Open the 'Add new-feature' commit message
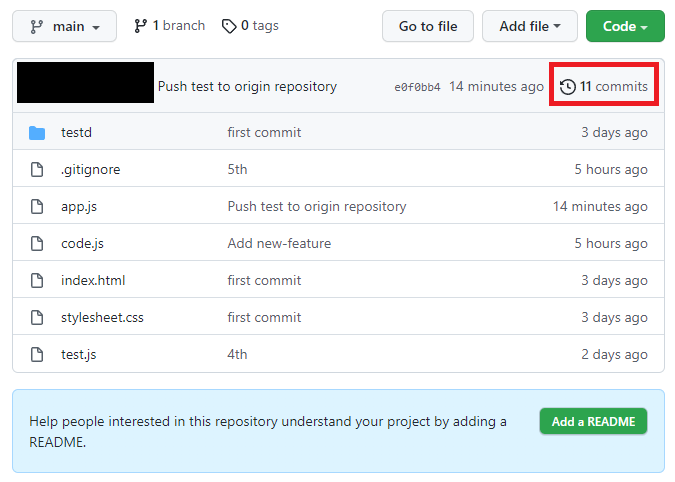 point(279,244)
